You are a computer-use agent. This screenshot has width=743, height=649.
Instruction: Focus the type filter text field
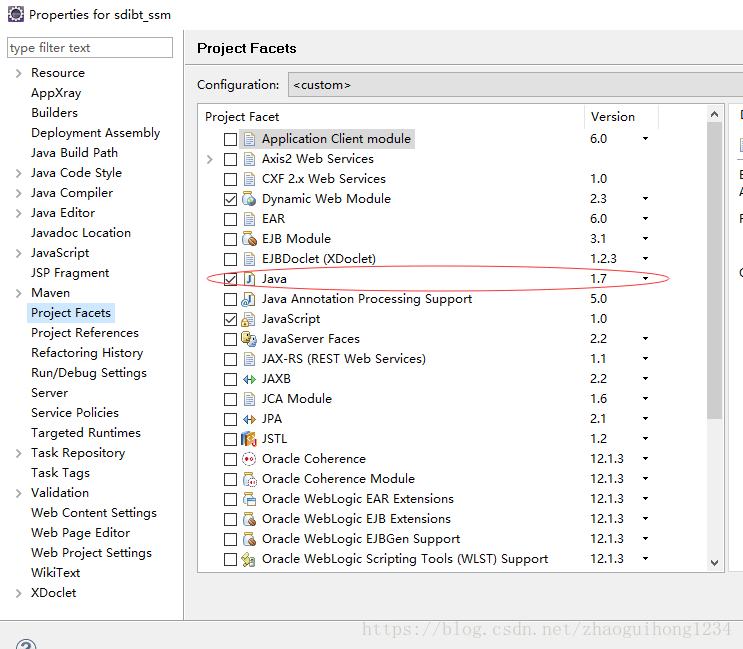pyautogui.click(x=90, y=48)
